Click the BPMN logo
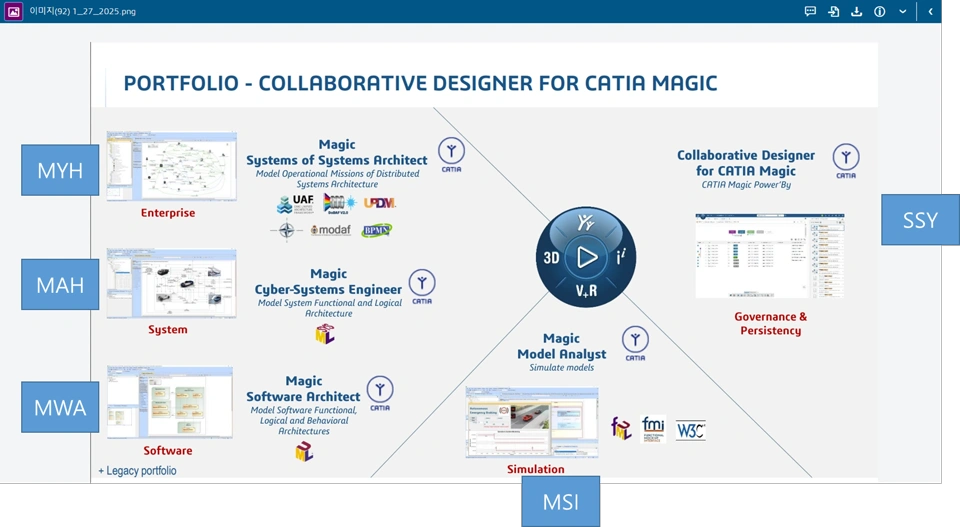The height and width of the screenshot is (527, 960). (x=377, y=230)
